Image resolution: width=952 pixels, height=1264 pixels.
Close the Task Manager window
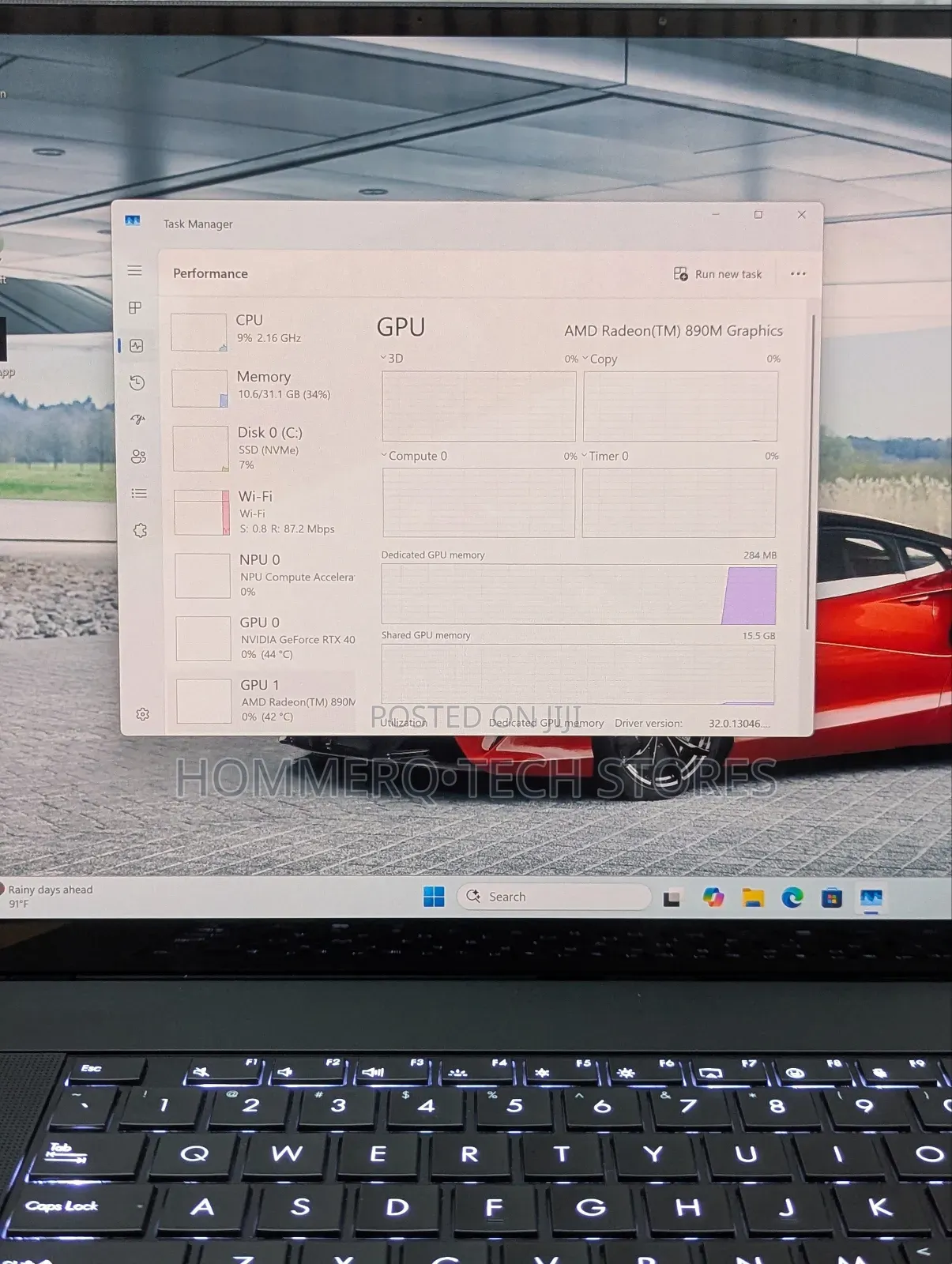(802, 214)
